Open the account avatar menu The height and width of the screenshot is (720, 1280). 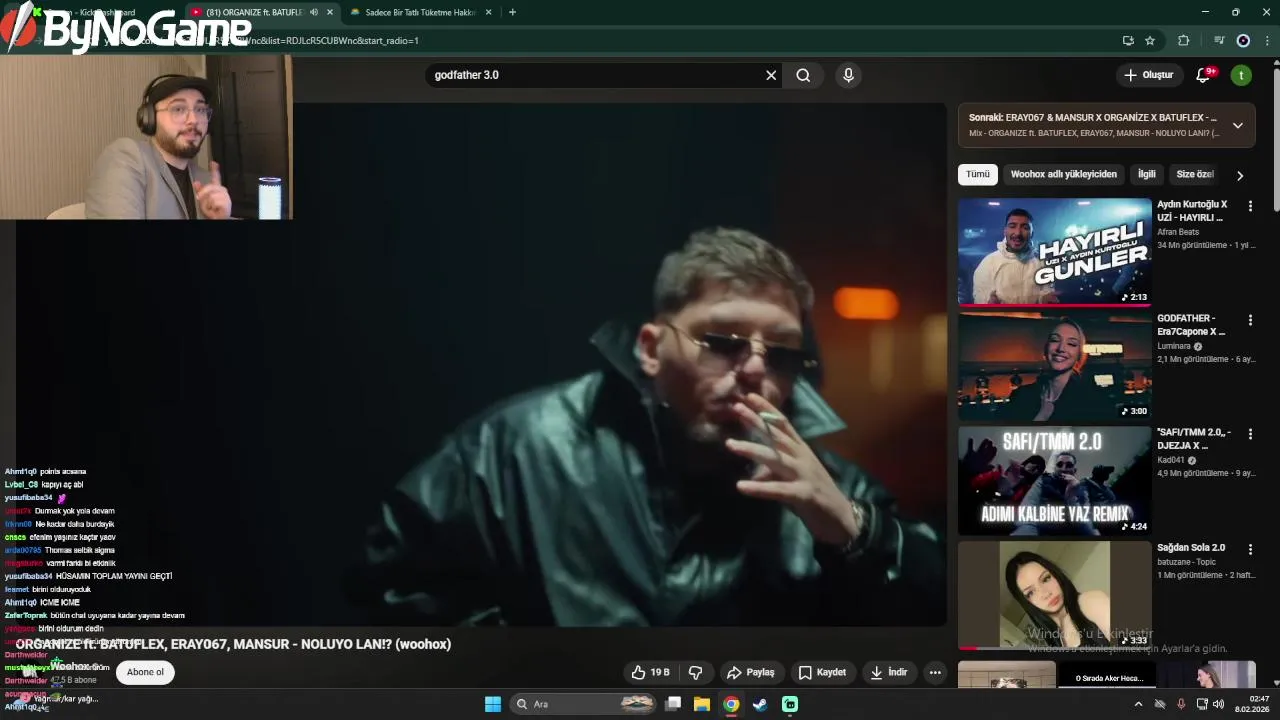pyautogui.click(x=1241, y=75)
